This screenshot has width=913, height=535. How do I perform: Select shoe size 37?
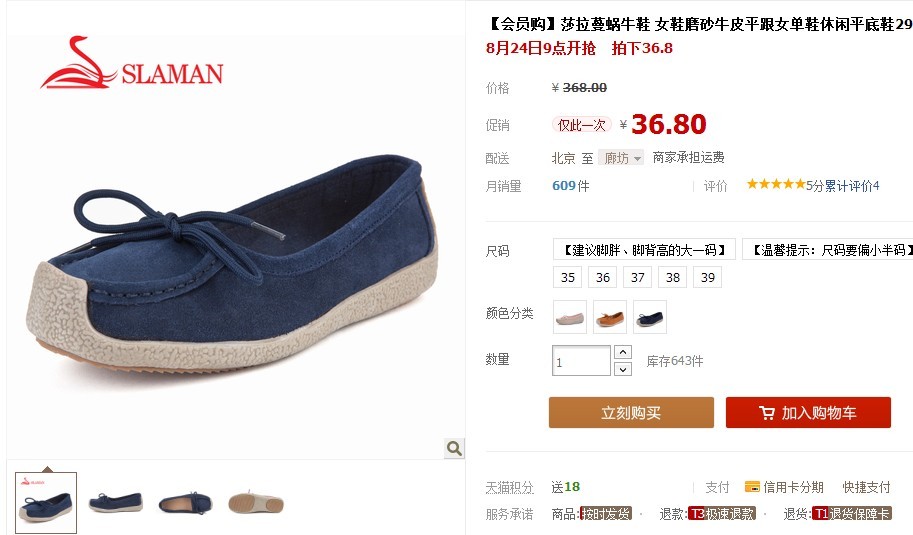[x=638, y=277]
